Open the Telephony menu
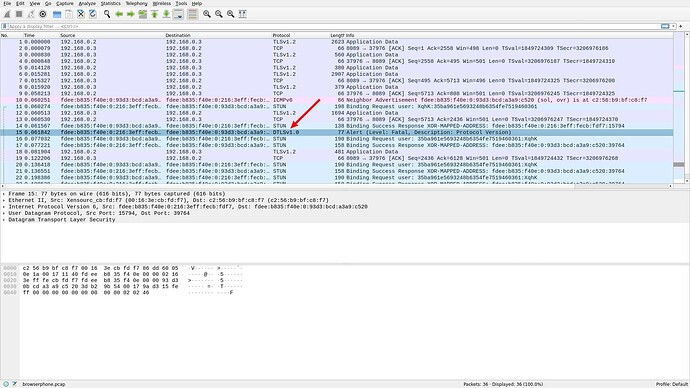The image size is (690, 388). pos(137,4)
